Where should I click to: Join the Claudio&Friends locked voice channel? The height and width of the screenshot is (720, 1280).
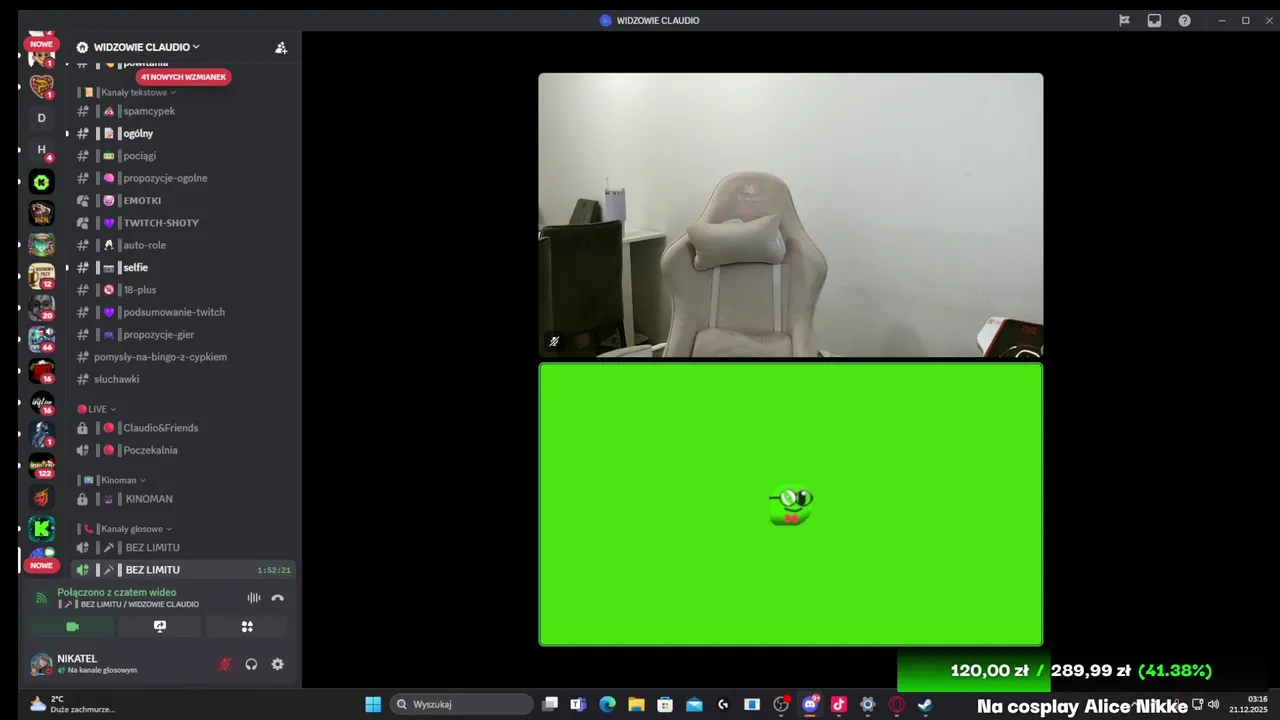184,428
